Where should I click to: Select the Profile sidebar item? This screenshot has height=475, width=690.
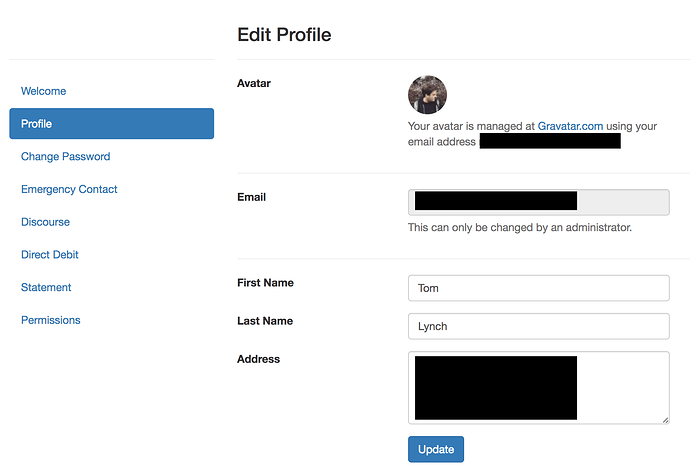tap(112, 124)
